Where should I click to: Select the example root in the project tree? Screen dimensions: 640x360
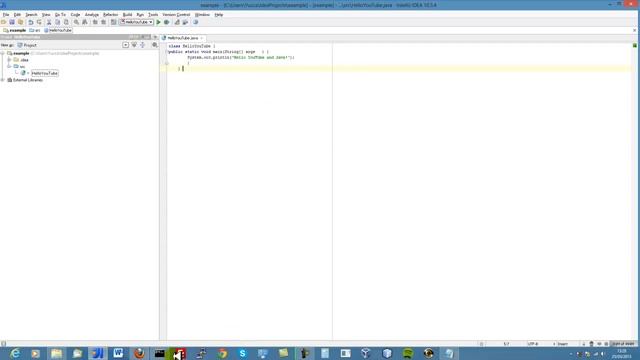[21, 53]
